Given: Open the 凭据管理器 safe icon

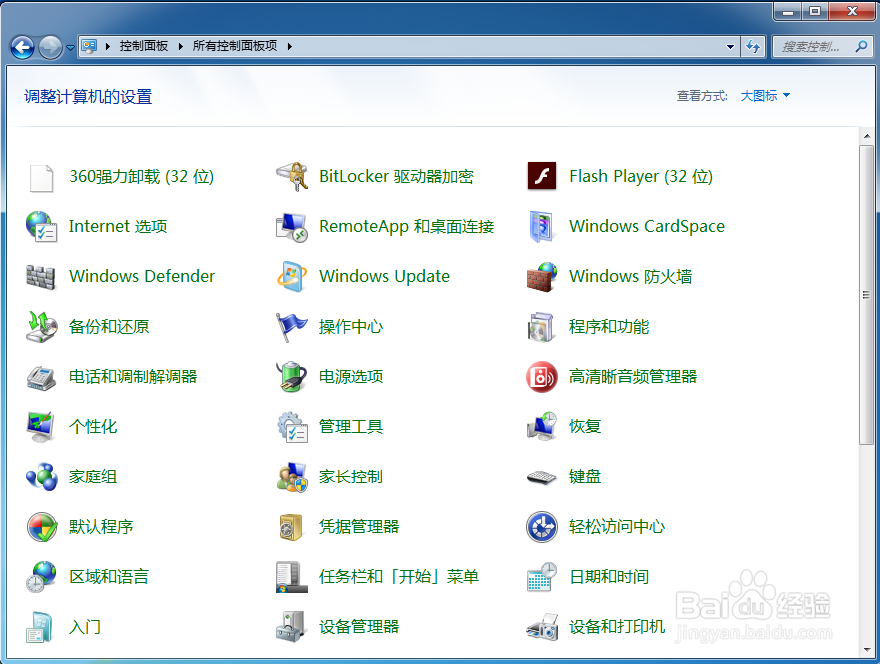Looking at the screenshot, I should pyautogui.click(x=292, y=527).
